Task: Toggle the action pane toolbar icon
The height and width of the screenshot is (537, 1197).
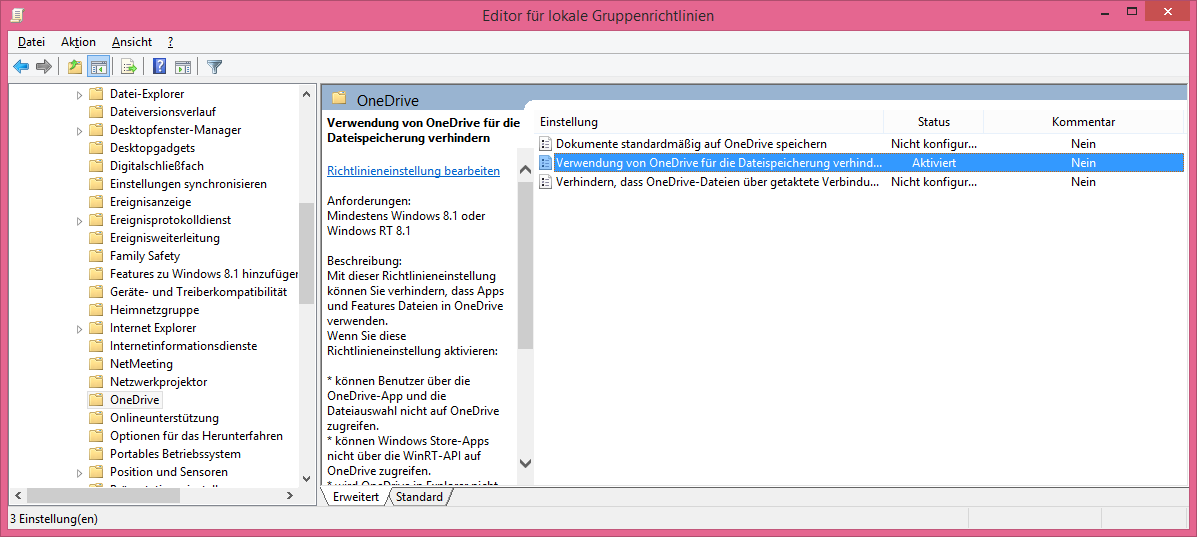Action: pos(182,67)
